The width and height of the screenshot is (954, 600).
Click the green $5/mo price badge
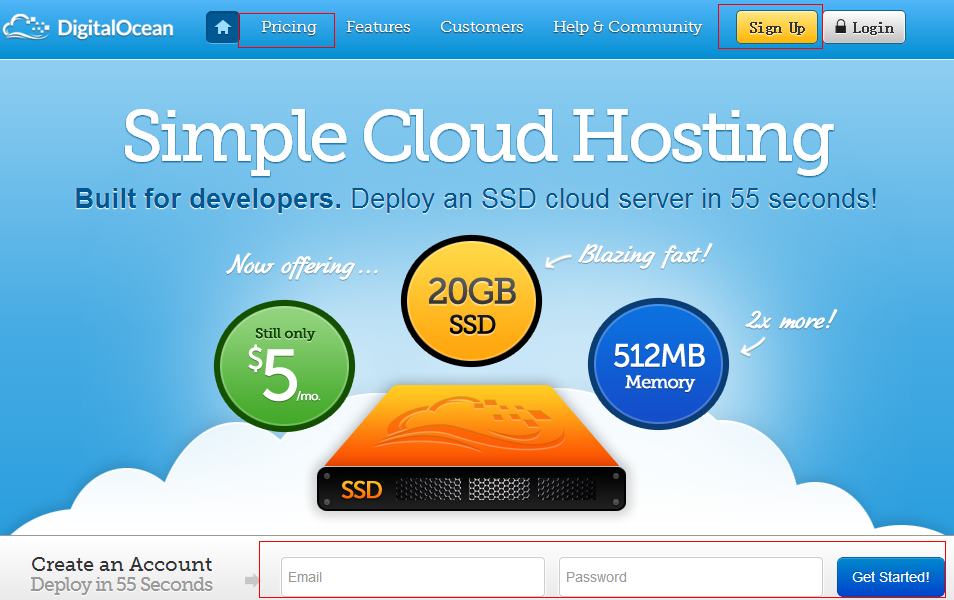283,364
